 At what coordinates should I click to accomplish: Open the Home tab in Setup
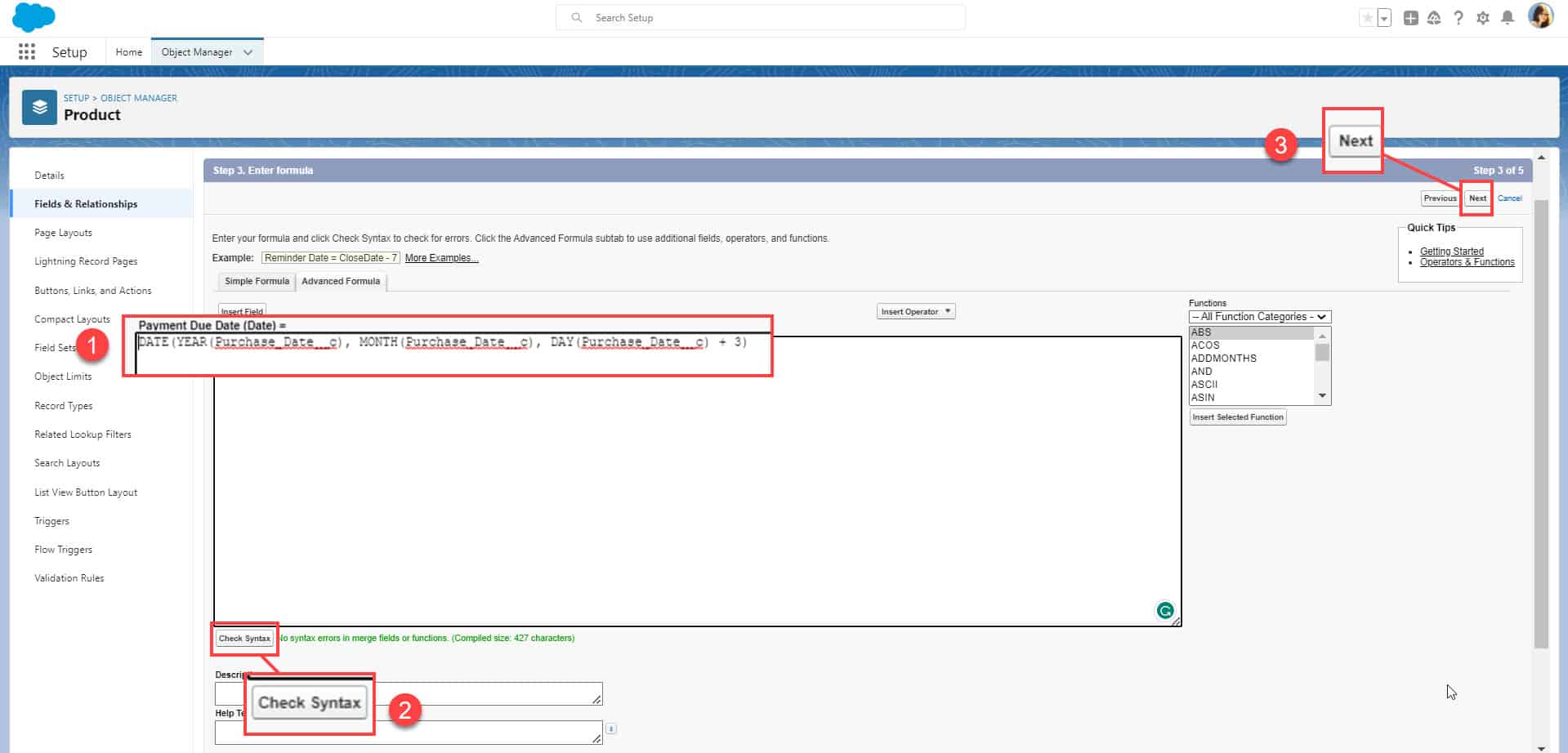pyautogui.click(x=128, y=51)
